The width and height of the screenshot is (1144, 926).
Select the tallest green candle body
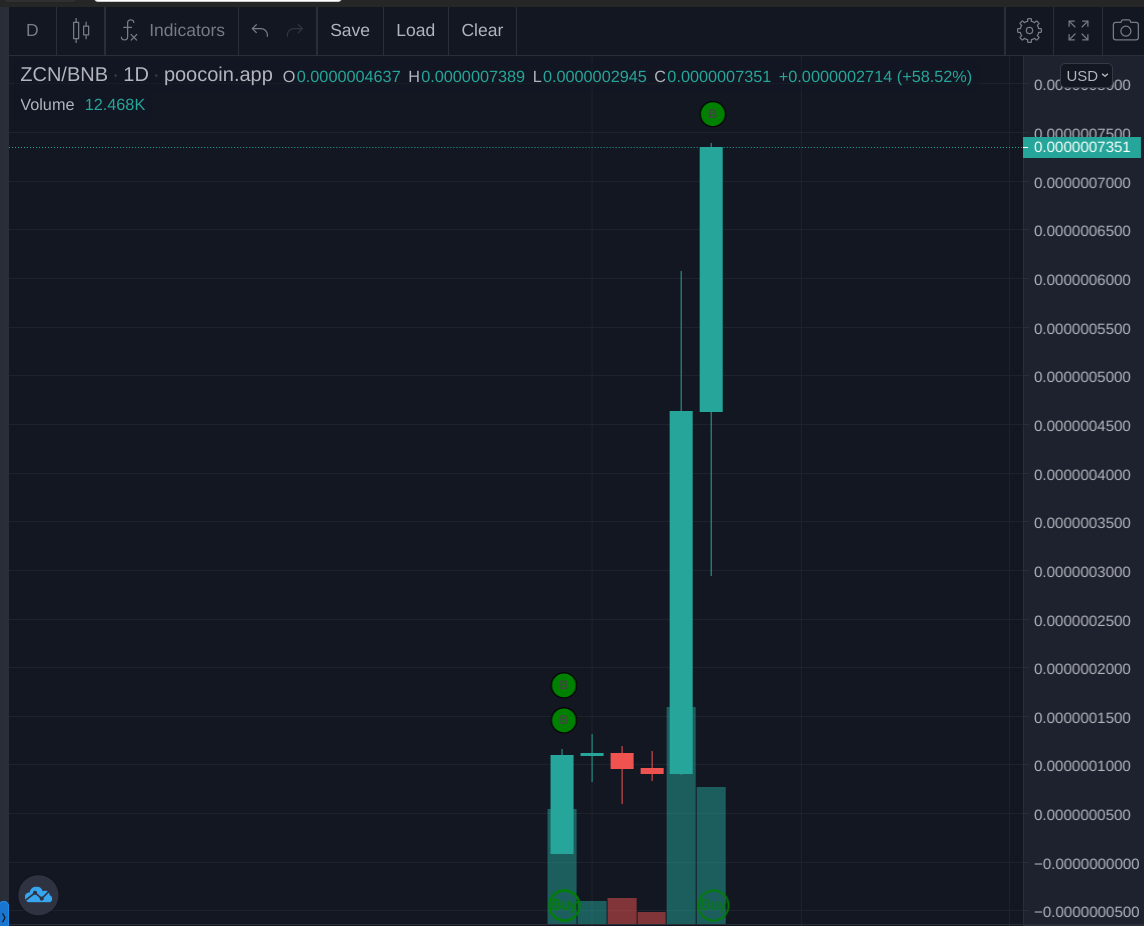coord(681,590)
